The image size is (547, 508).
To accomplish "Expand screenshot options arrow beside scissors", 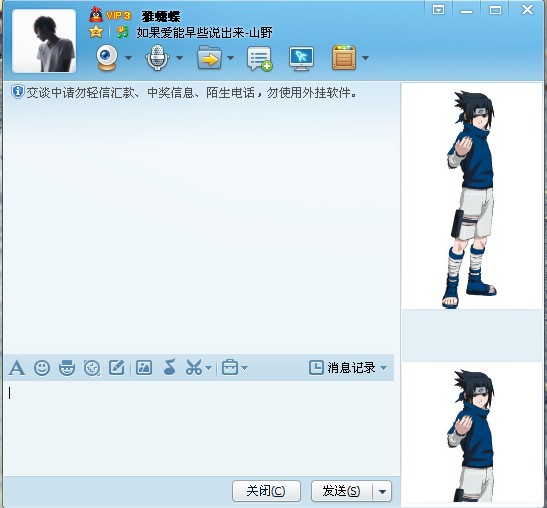I will 208,368.
